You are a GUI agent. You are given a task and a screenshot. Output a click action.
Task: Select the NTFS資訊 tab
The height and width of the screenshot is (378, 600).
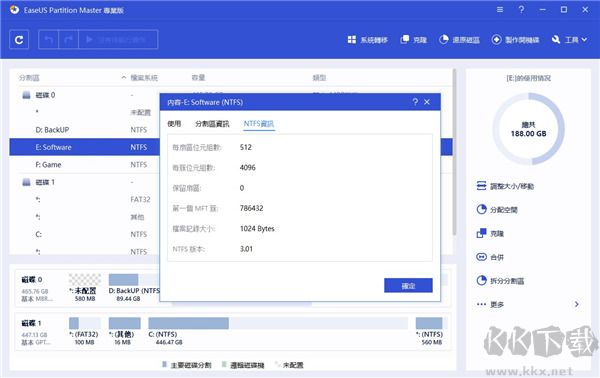tap(259, 124)
